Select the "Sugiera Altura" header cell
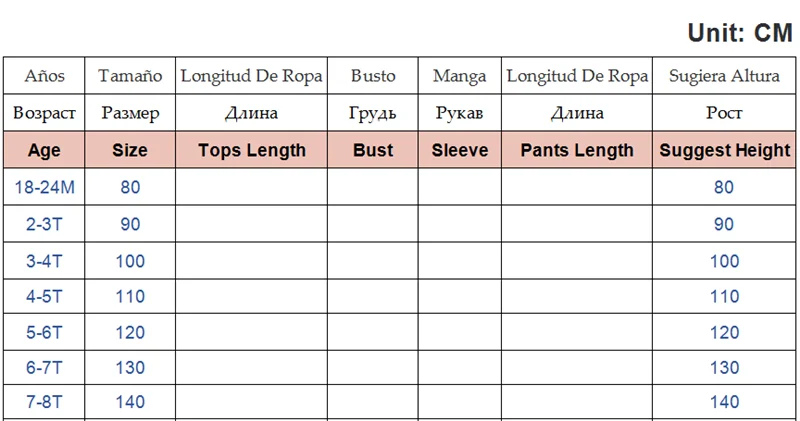The height and width of the screenshot is (421, 800). 724,76
